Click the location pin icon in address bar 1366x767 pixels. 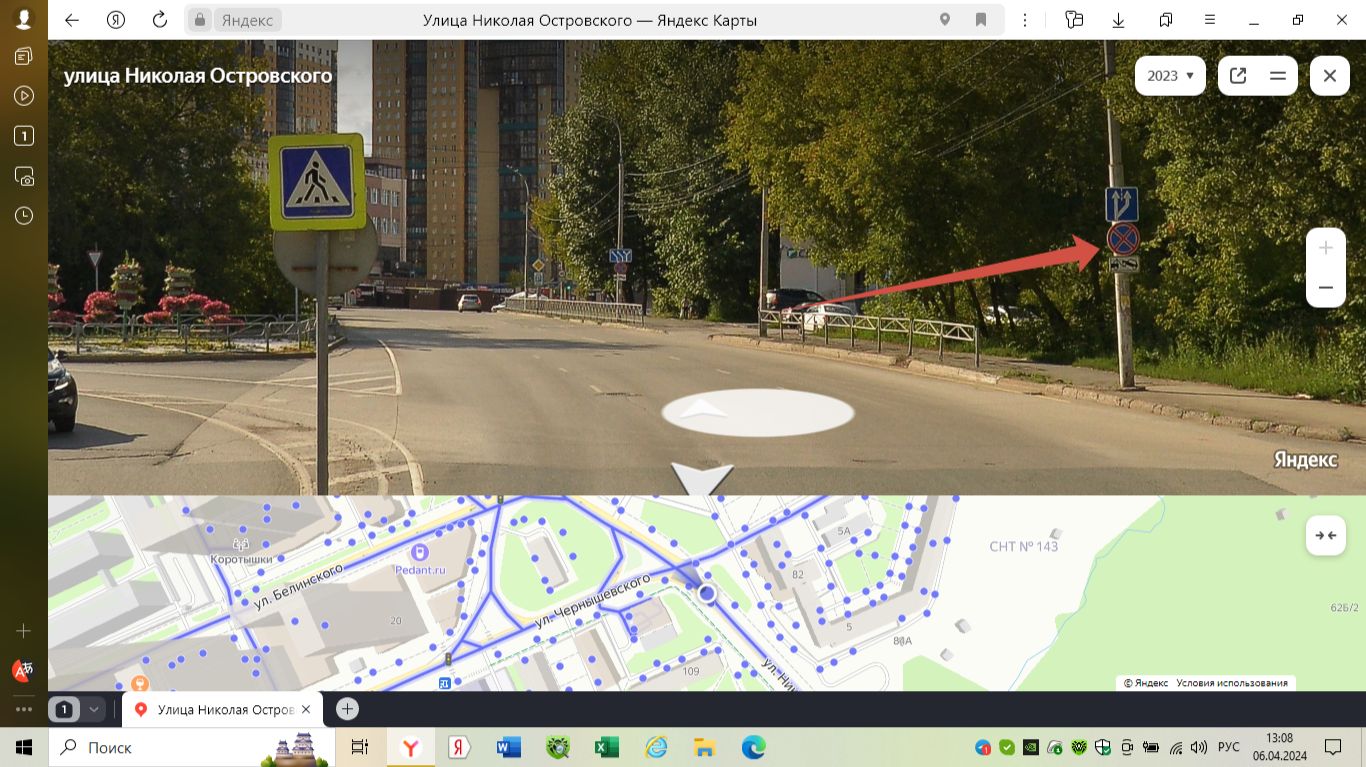(x=945, y=20)
